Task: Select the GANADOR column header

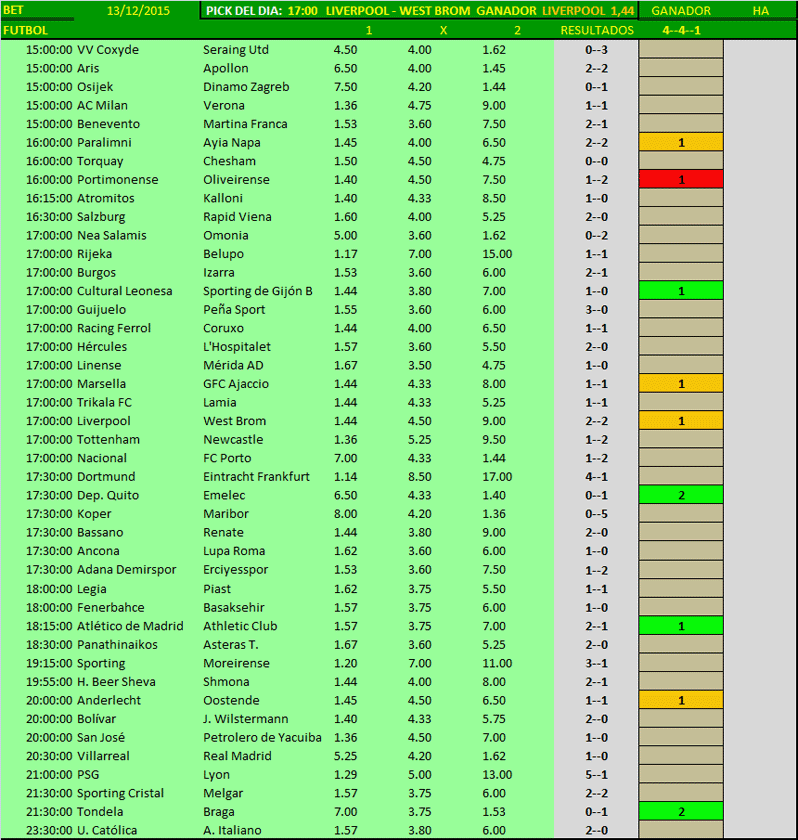Action: (x=681, y=11)
